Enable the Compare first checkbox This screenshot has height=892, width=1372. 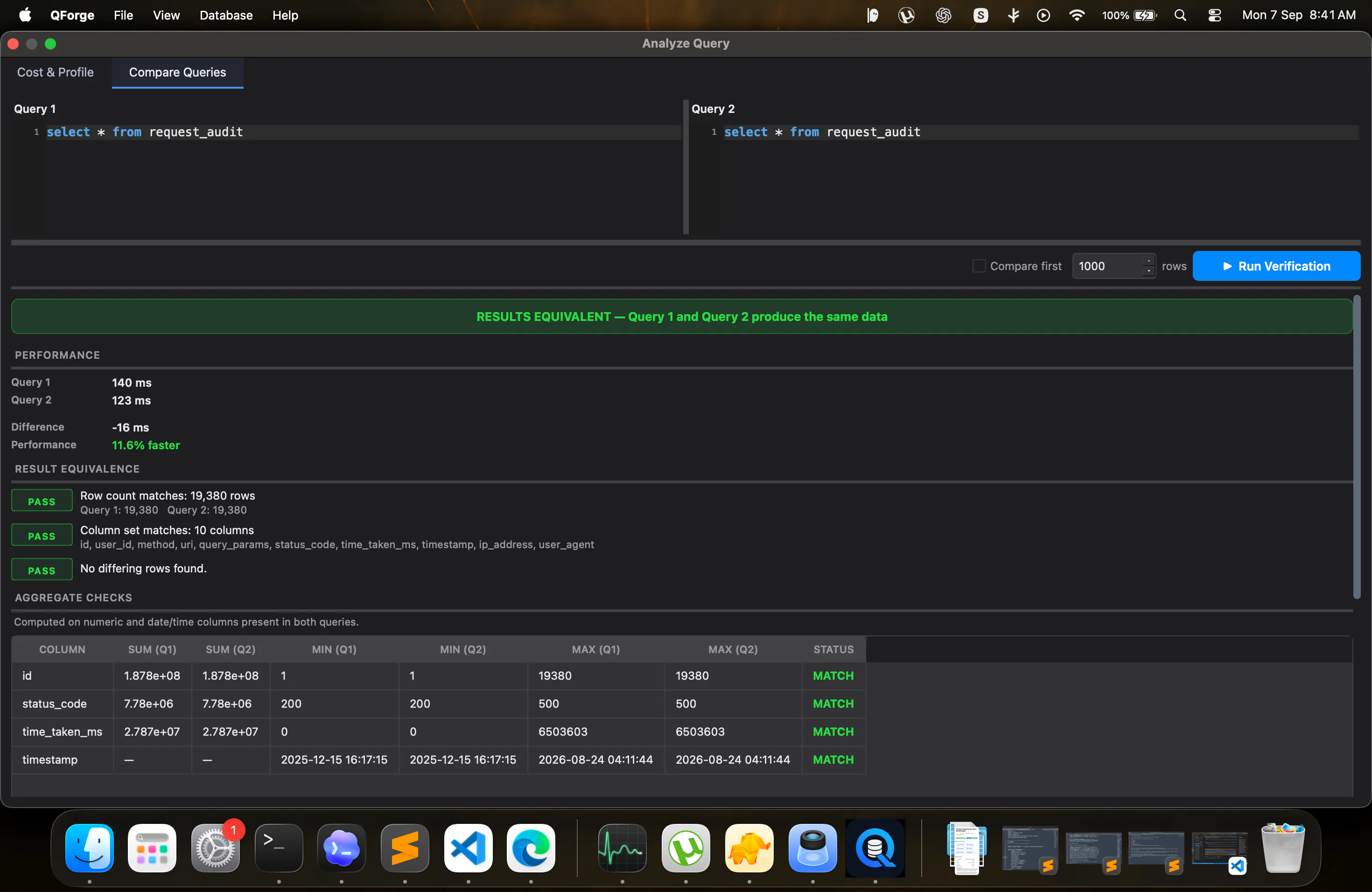(x=979, y=266)
